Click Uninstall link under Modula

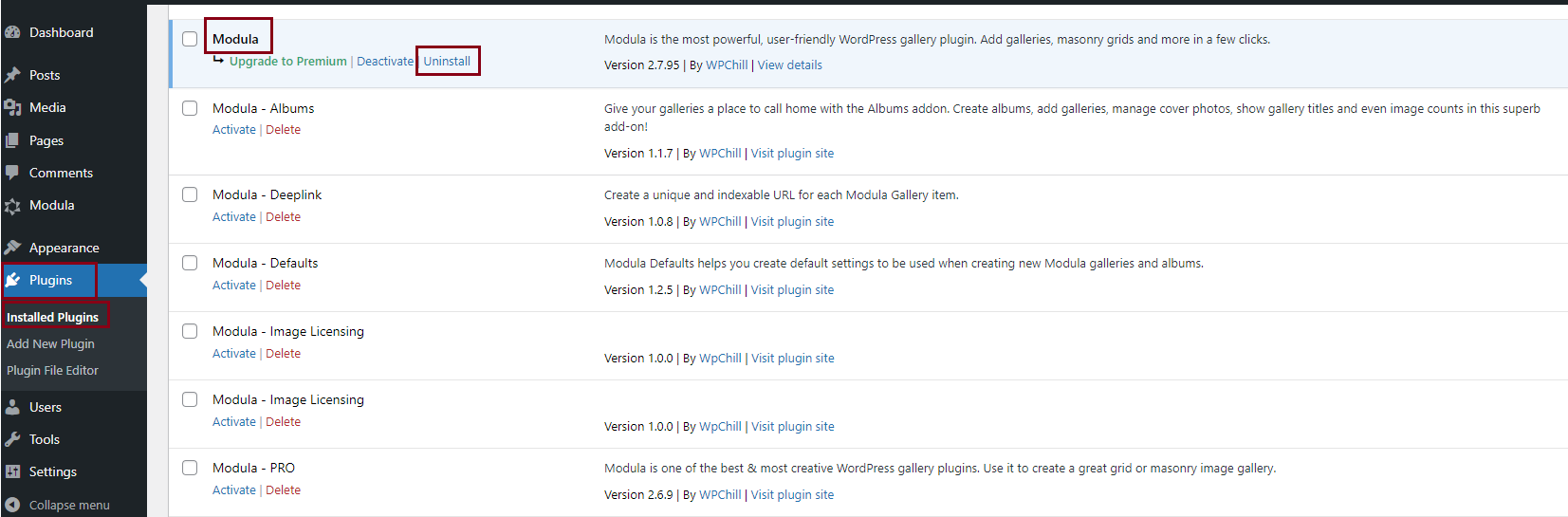(x=447, y=62)
